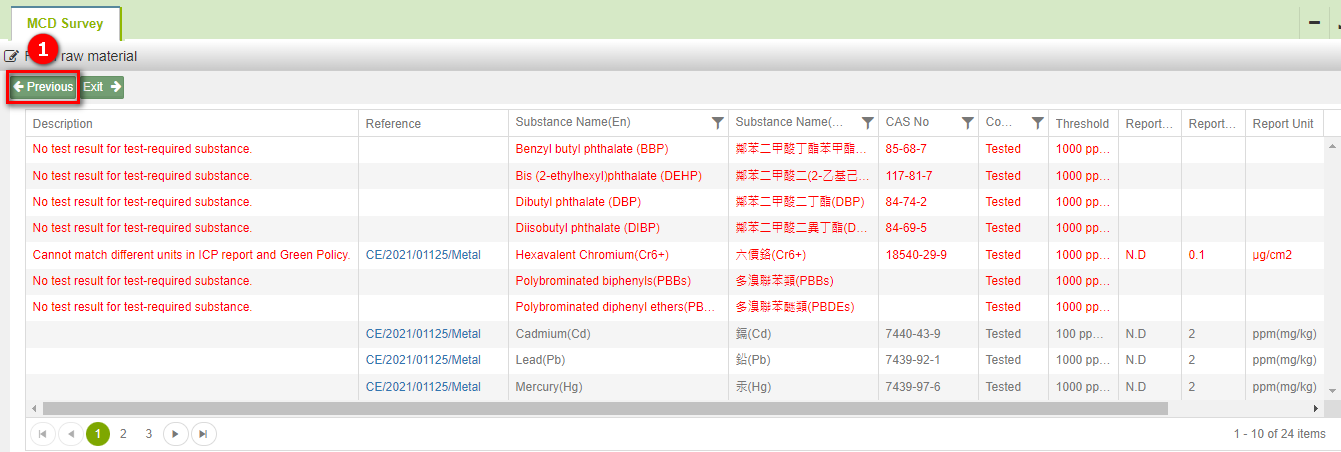Click CAS number 84-69-5
1341x452 pixels.
(x=906, y=228)
